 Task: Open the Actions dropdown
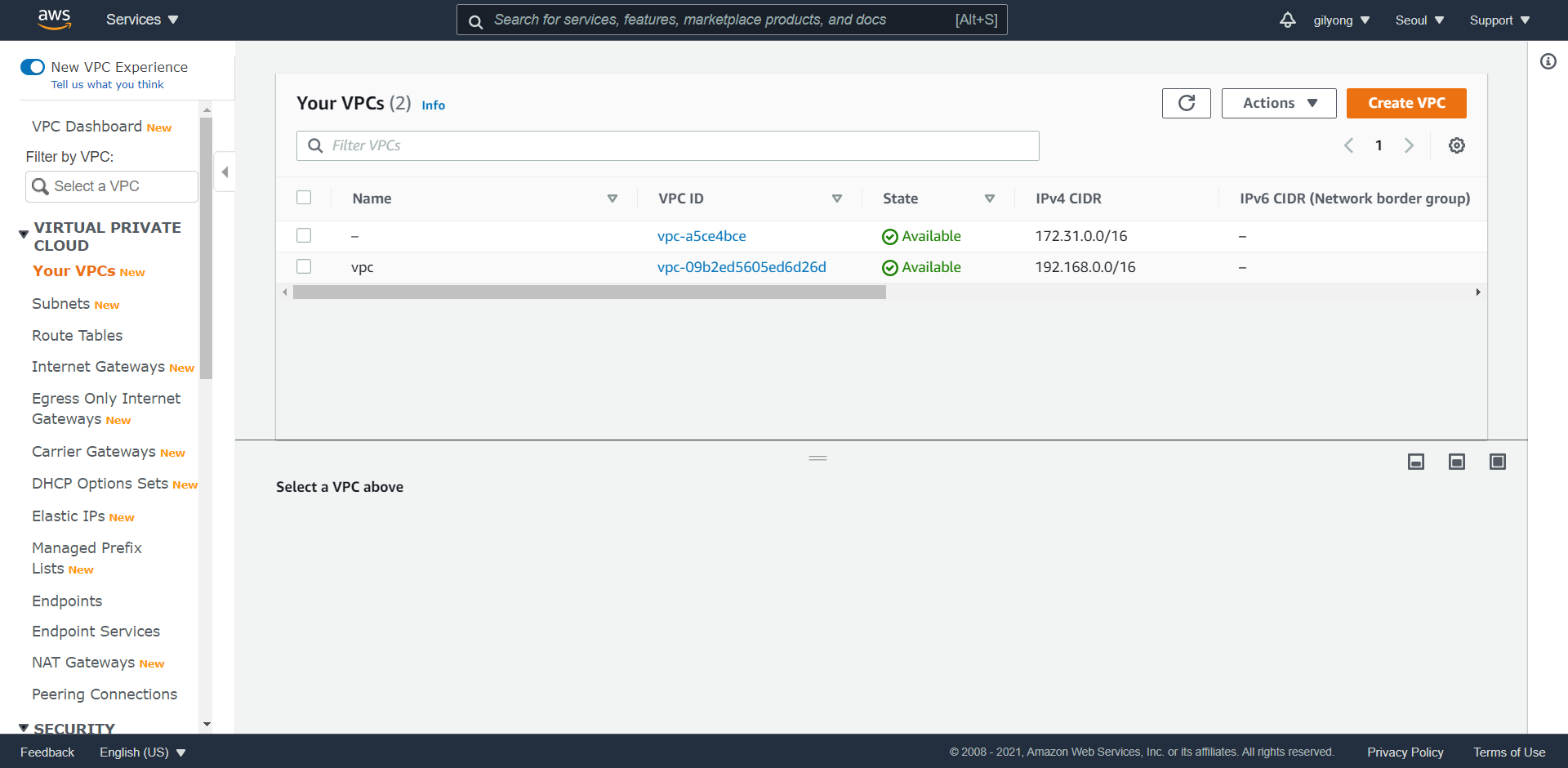pos(1279,103)
